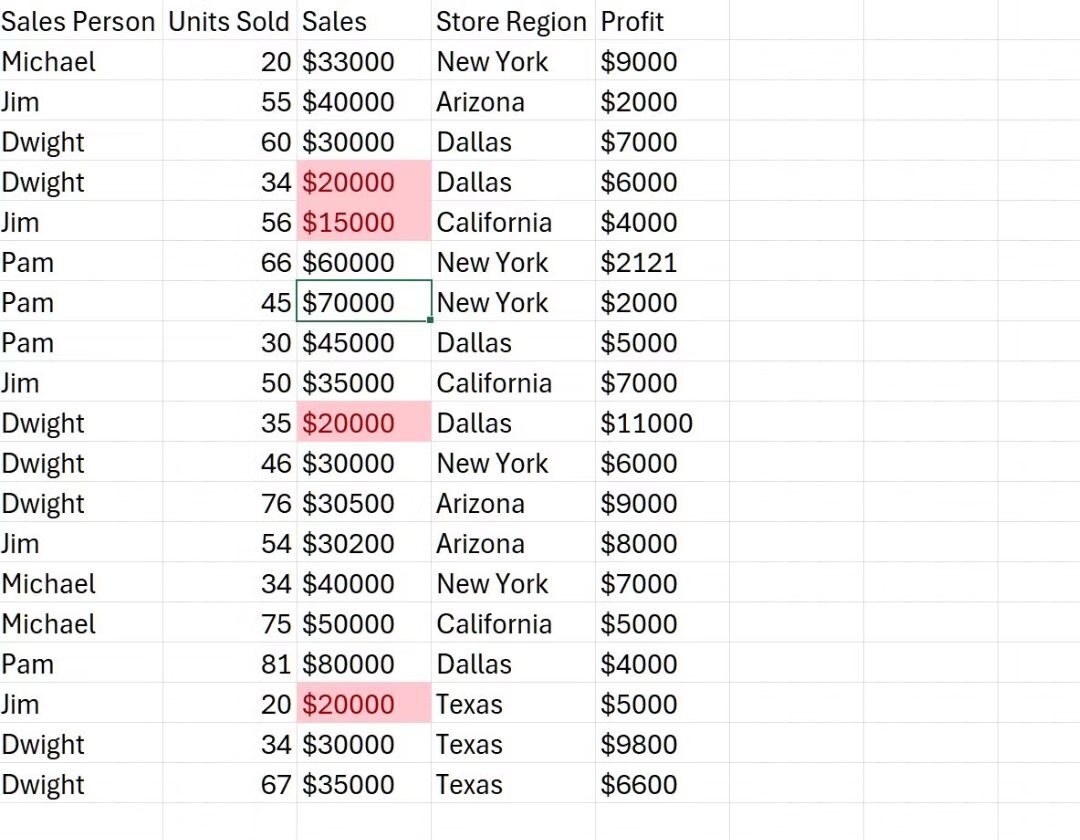Select the $9800 profit cell
Image resolution: width=1080 pixels, height=840 pixels.
point(639,744)
